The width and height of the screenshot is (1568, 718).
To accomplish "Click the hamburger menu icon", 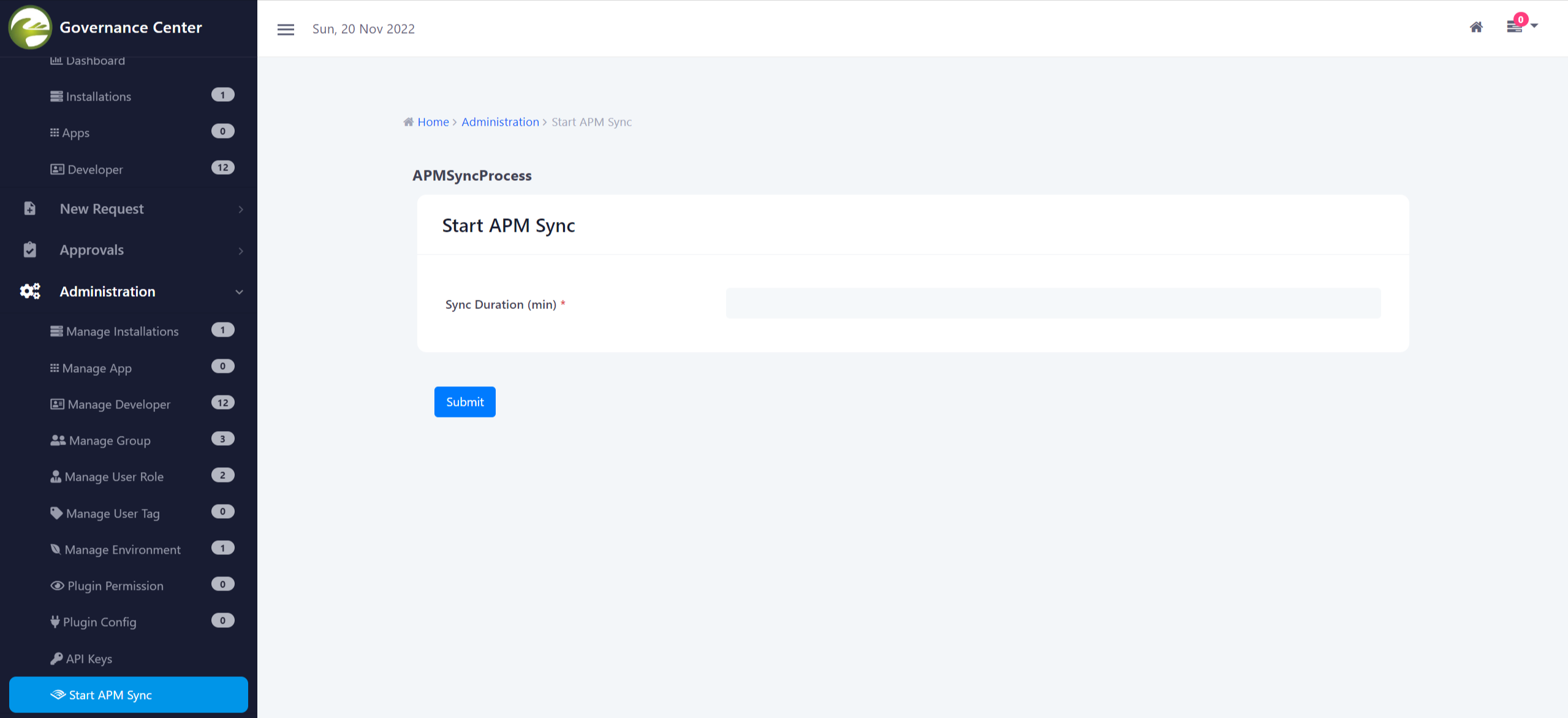I will (x=286, y=29).
